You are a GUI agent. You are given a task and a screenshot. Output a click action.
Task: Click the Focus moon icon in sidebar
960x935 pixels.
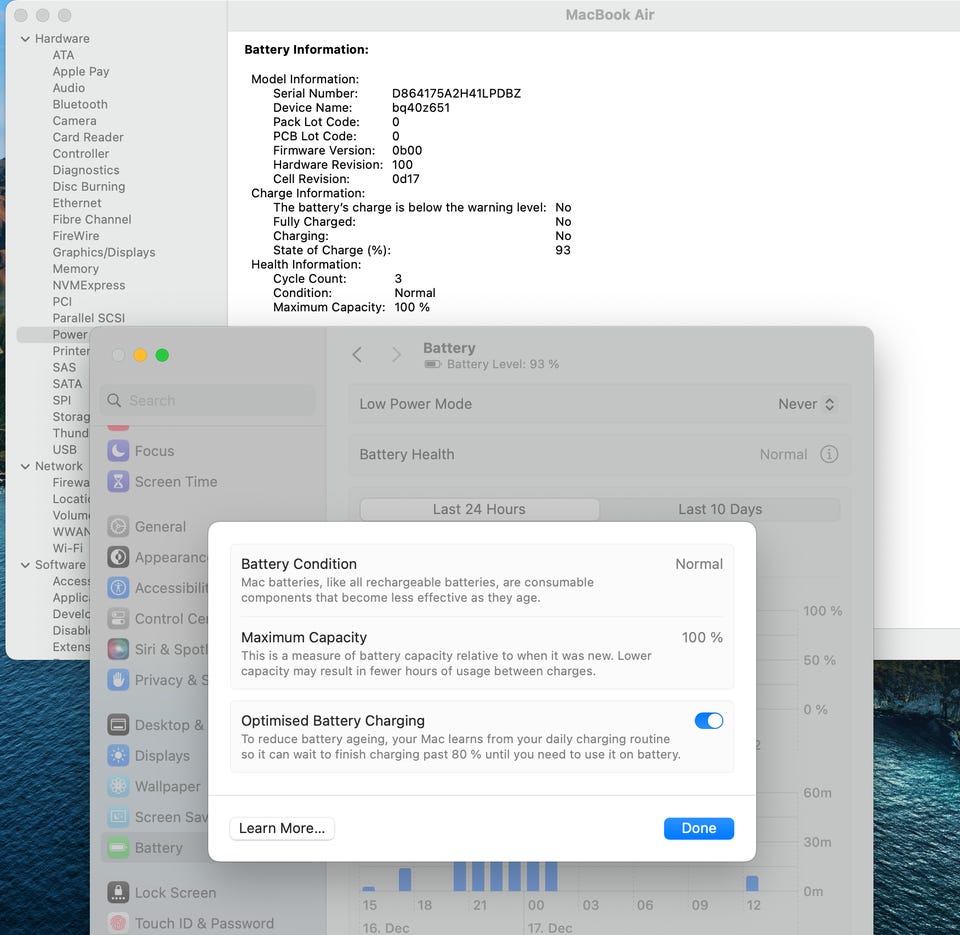(118, 451)
